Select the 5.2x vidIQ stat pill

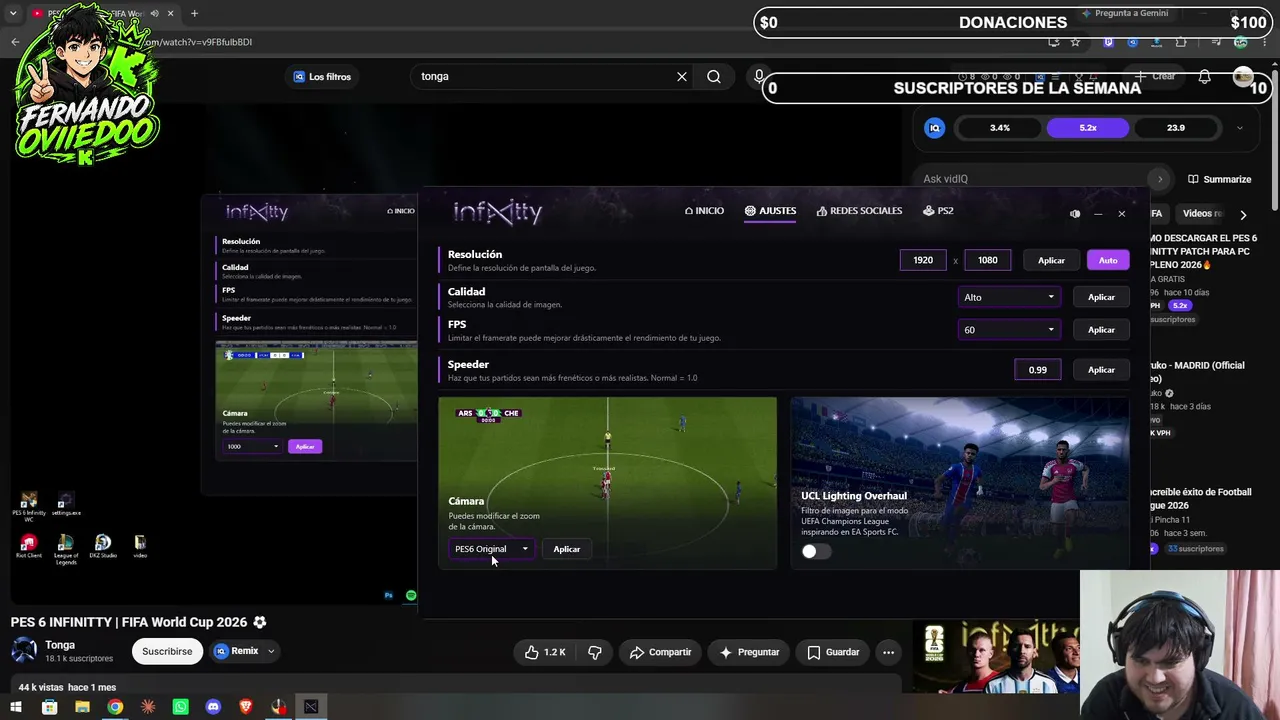(x=1088, y=128)
